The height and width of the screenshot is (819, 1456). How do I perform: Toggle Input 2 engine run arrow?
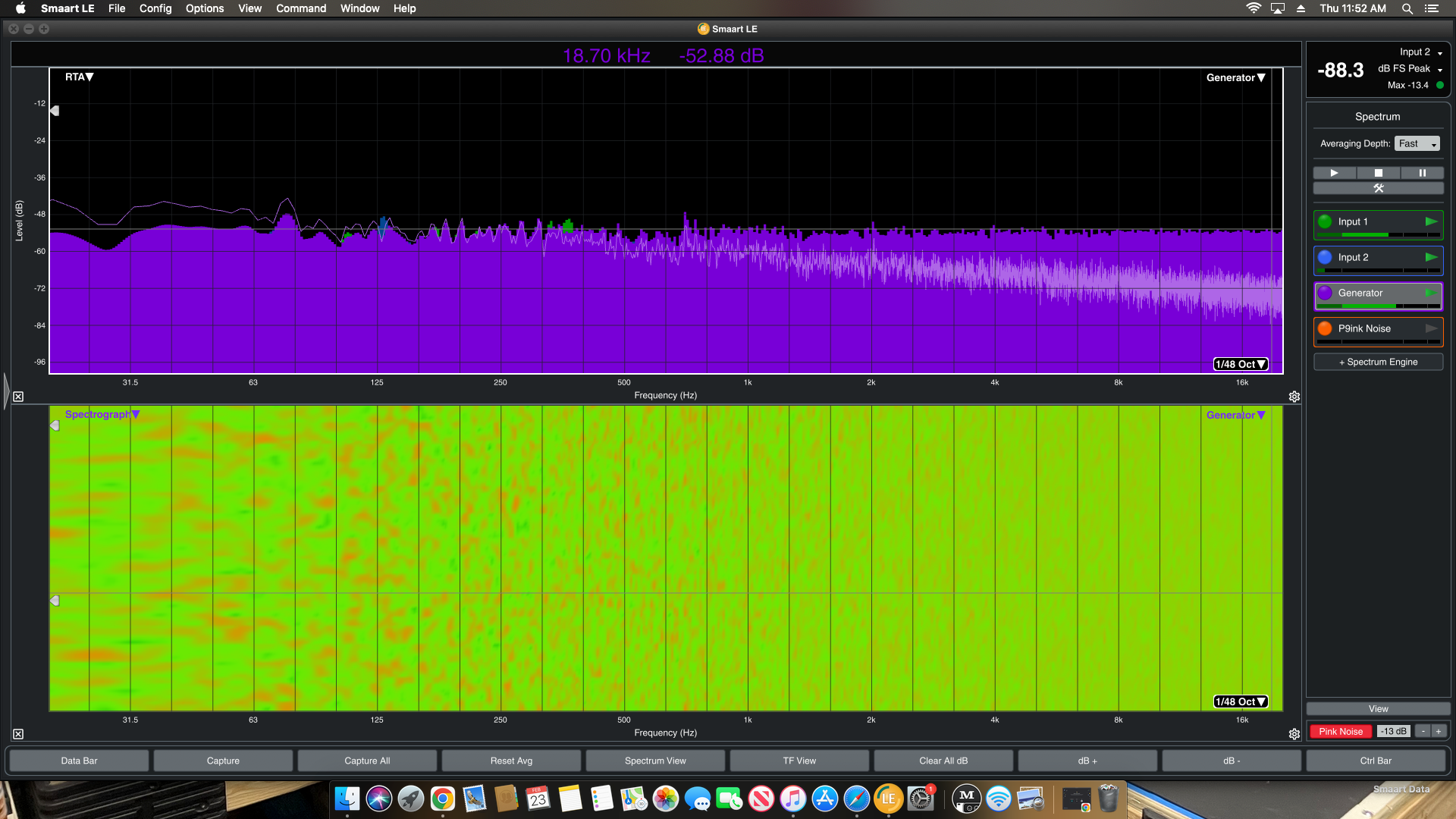coord(1431,257)
